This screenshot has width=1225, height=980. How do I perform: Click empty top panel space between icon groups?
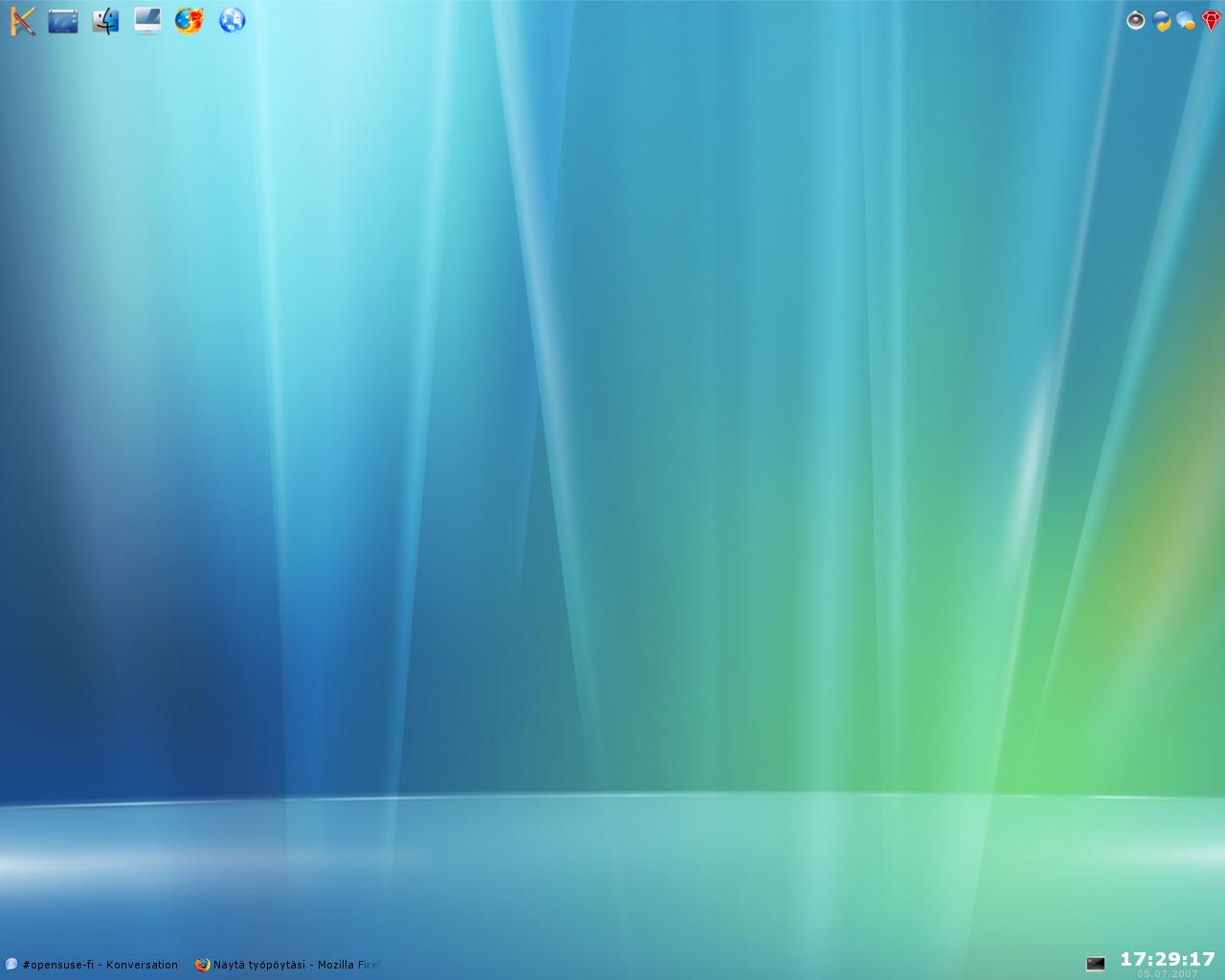[x=670, y=20]
